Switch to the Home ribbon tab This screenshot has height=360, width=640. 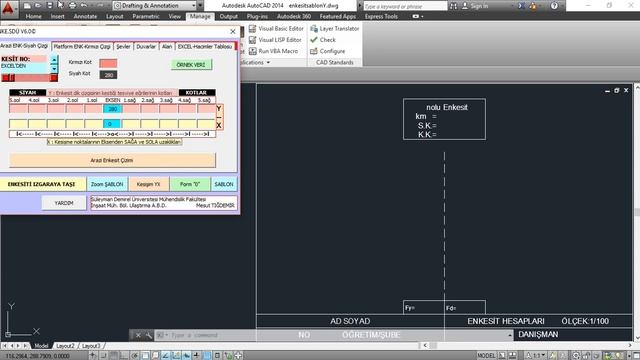[33, 16]
